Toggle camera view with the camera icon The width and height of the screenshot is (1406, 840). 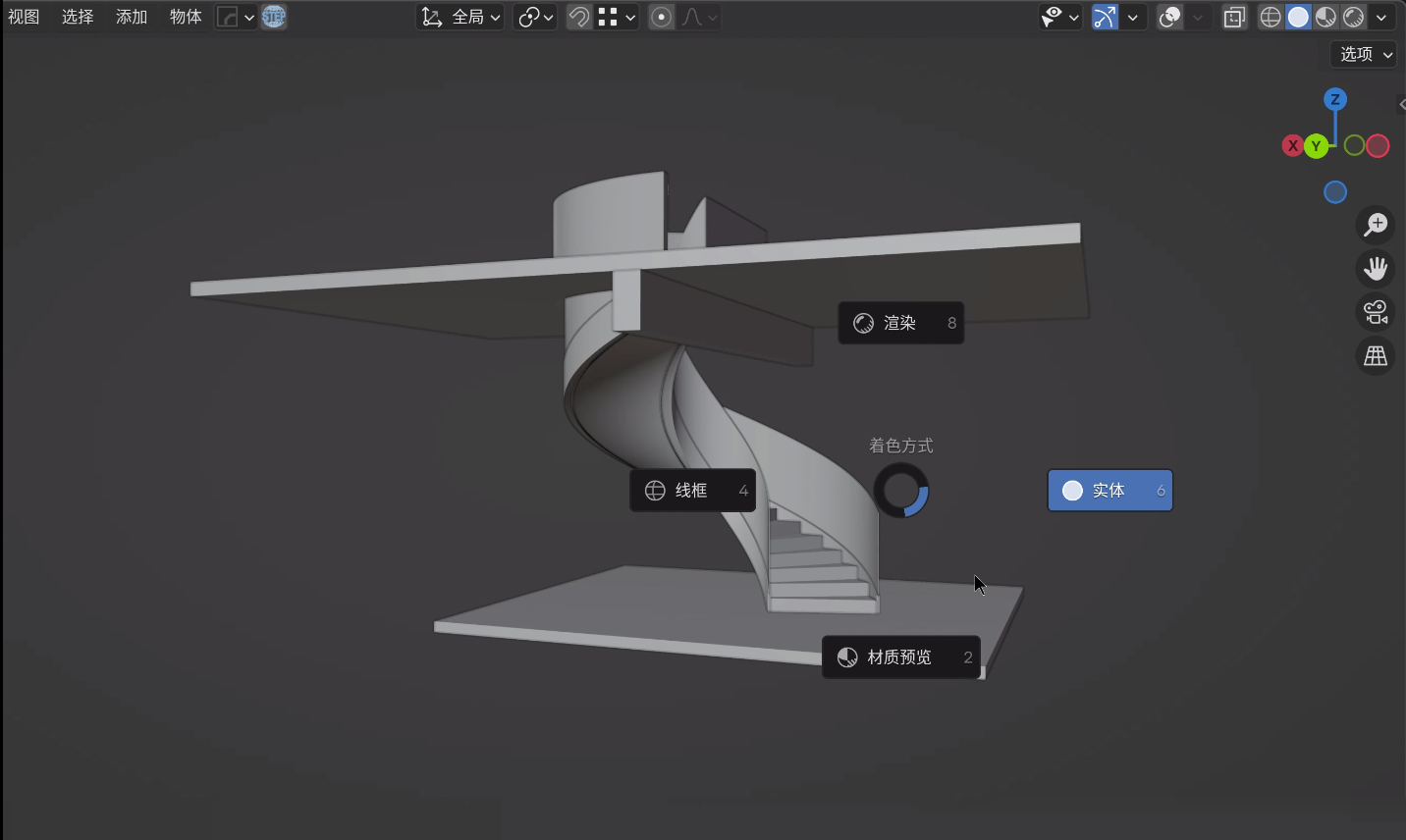point(1376,312)
